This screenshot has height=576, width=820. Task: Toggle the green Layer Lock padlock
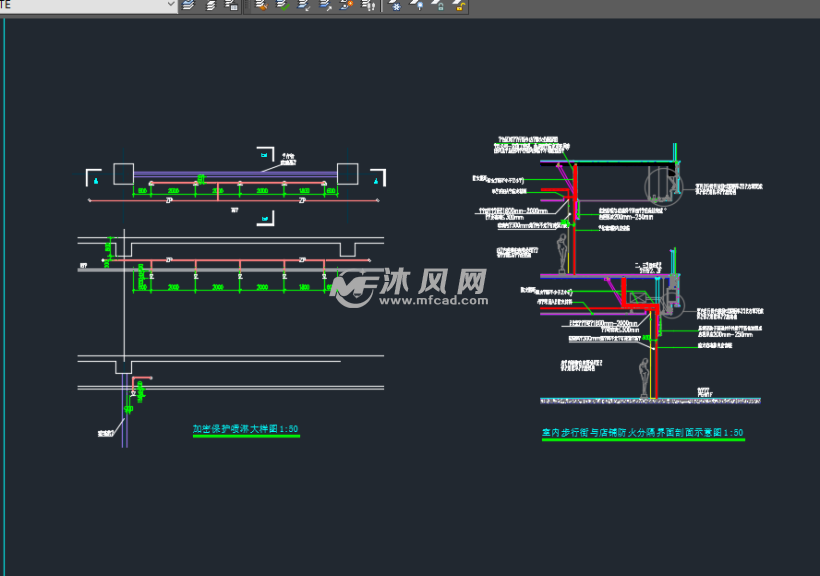(x=438, y=5)
